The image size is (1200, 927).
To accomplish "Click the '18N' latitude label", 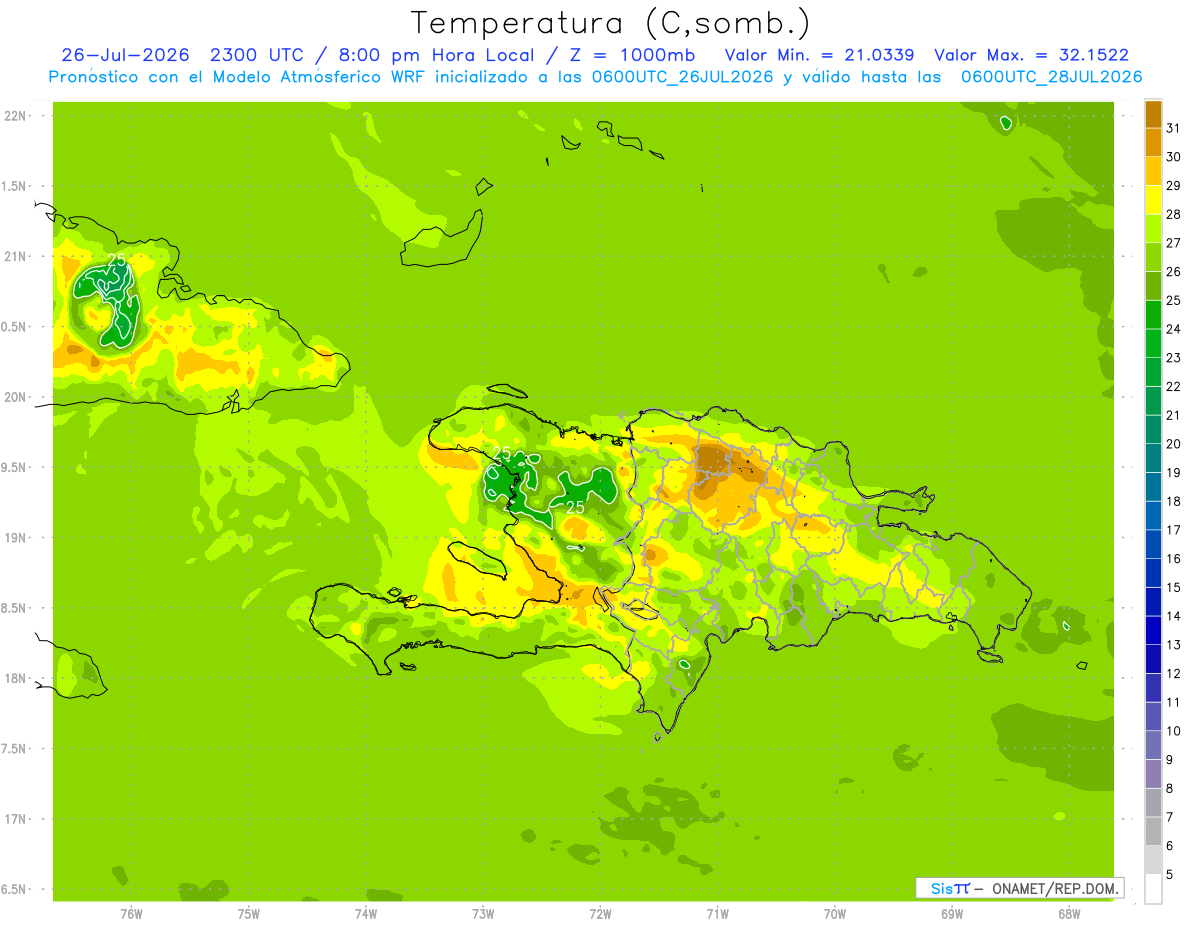I will click(15, 678).
